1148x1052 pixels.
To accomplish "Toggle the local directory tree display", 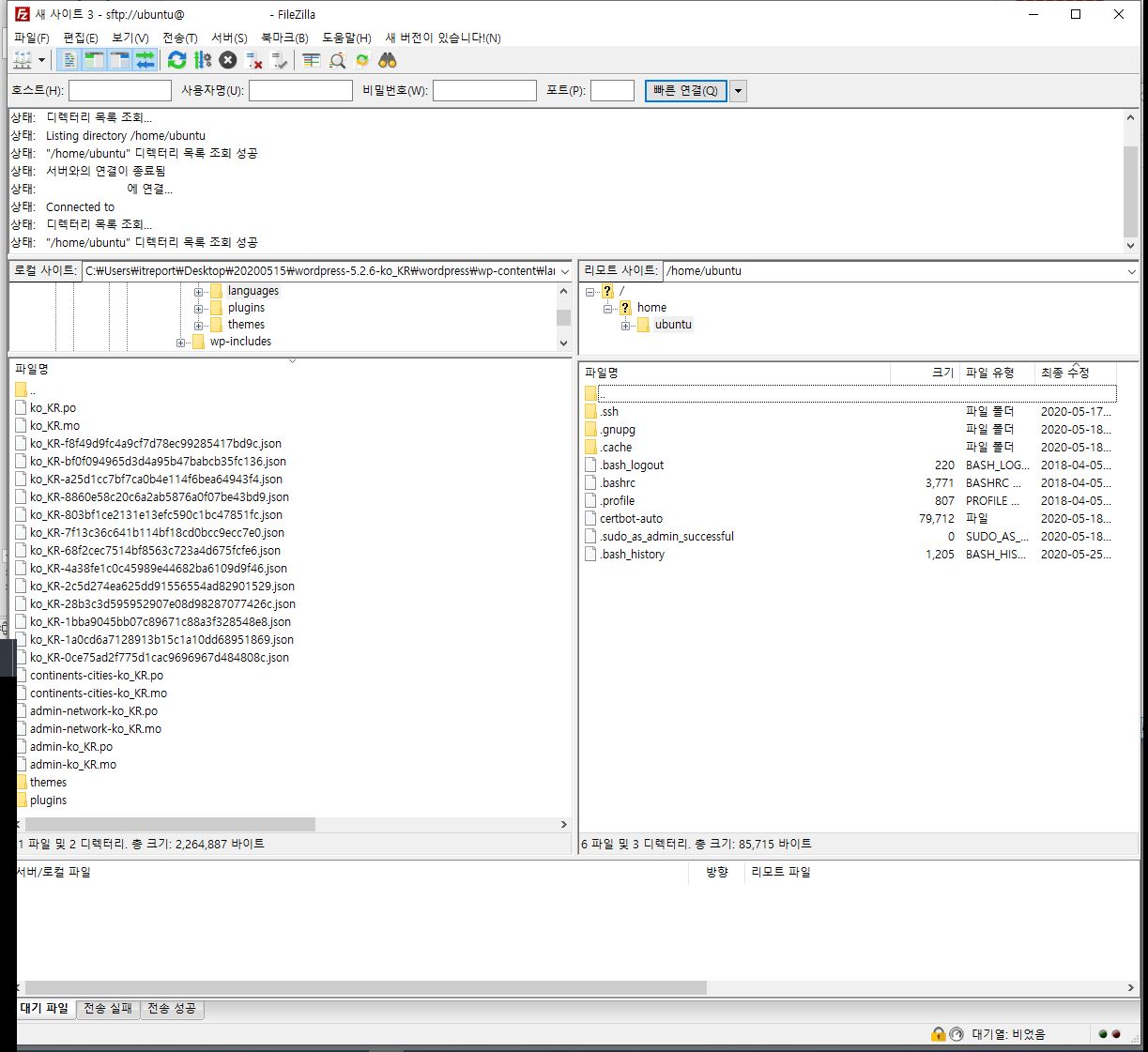I will point(94,60).
